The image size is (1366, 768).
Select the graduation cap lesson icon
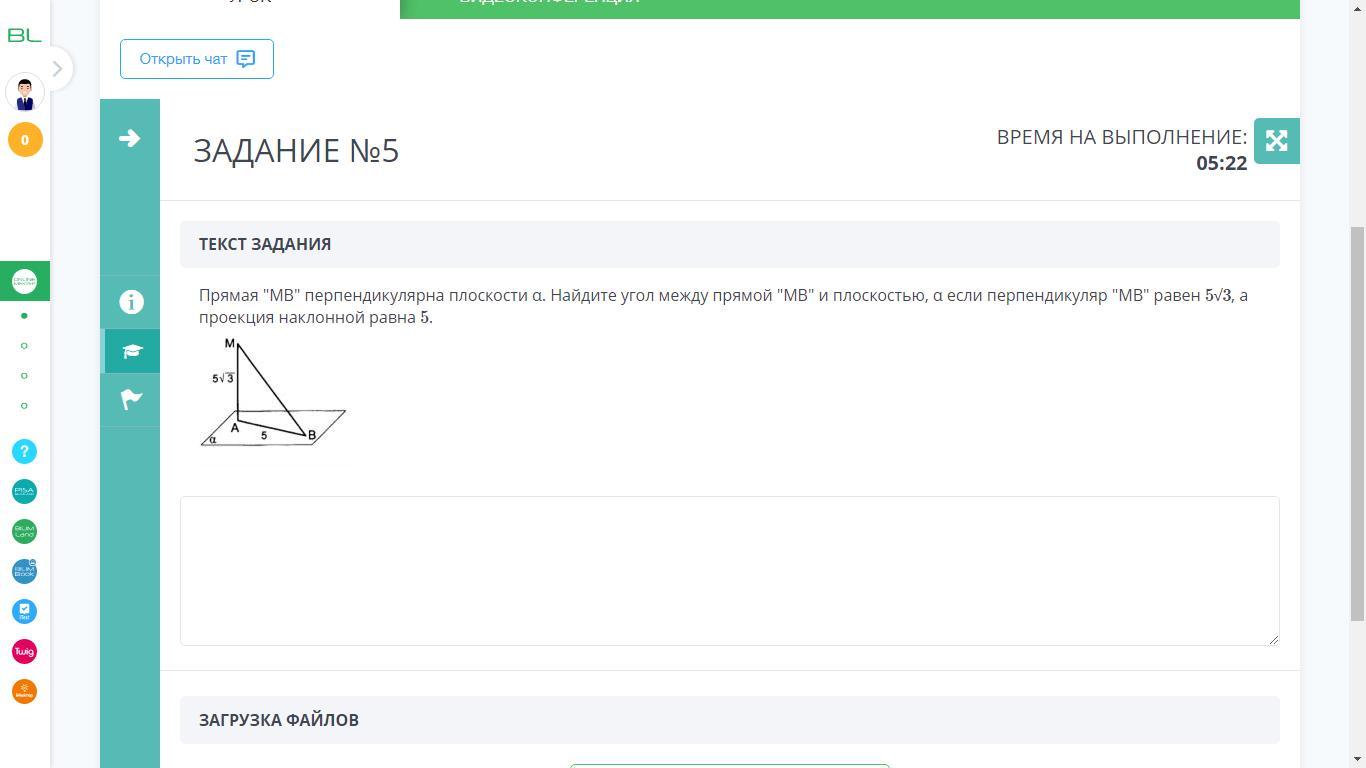pos(132,351)
